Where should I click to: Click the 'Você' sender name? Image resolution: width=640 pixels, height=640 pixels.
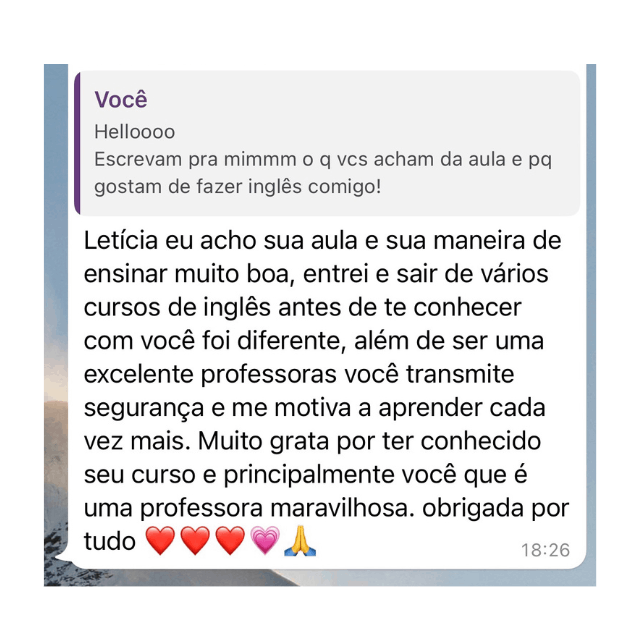pyautogui.click(x=121, y=100)
